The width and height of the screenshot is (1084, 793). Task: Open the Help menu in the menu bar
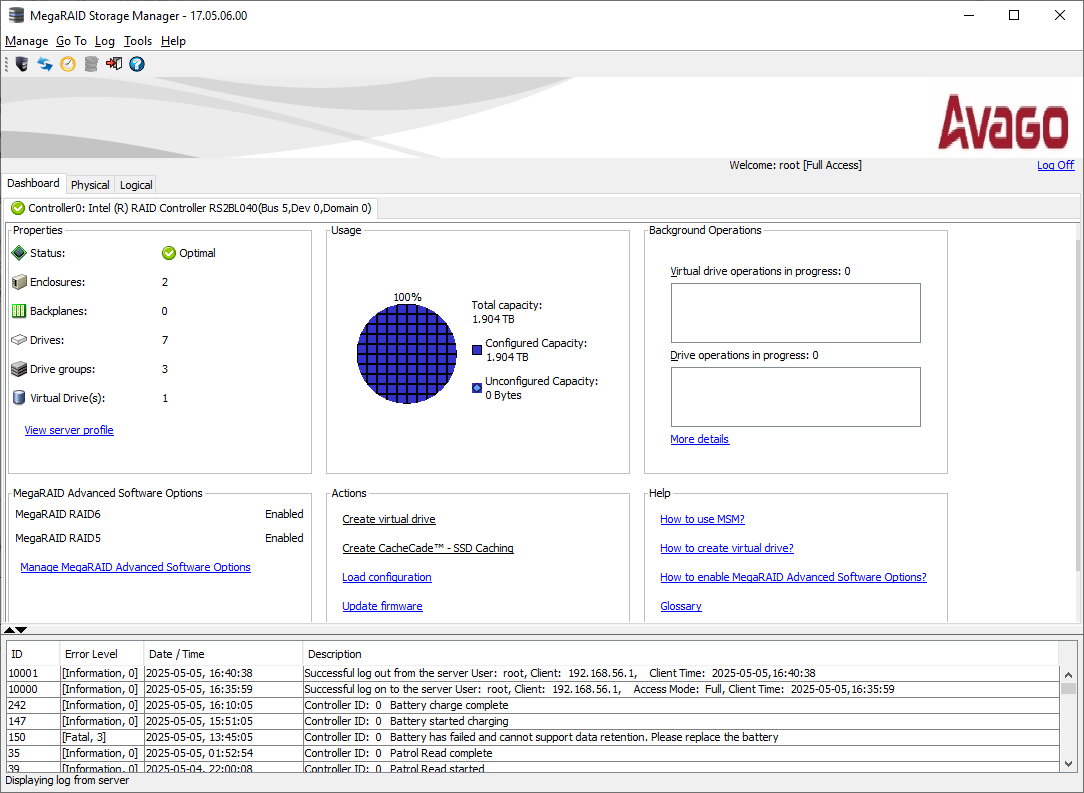[173, 41]
